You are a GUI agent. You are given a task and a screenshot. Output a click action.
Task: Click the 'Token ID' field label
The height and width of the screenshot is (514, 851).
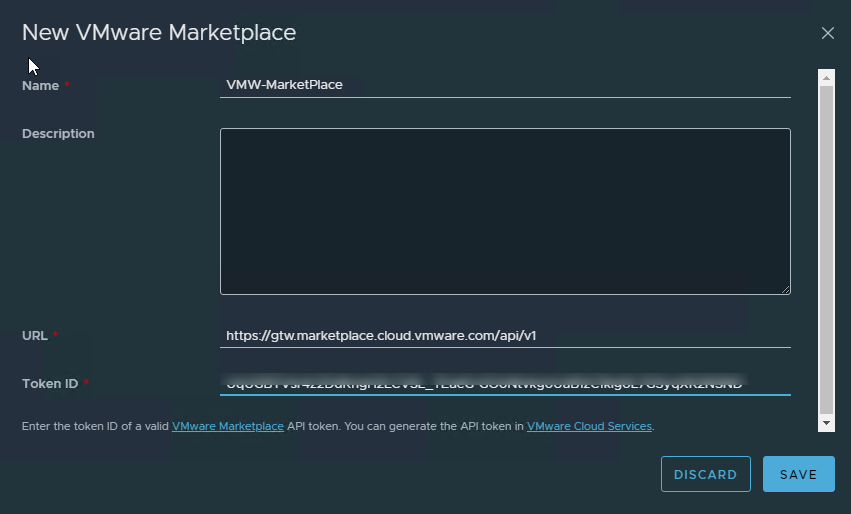tap(50, 384)
